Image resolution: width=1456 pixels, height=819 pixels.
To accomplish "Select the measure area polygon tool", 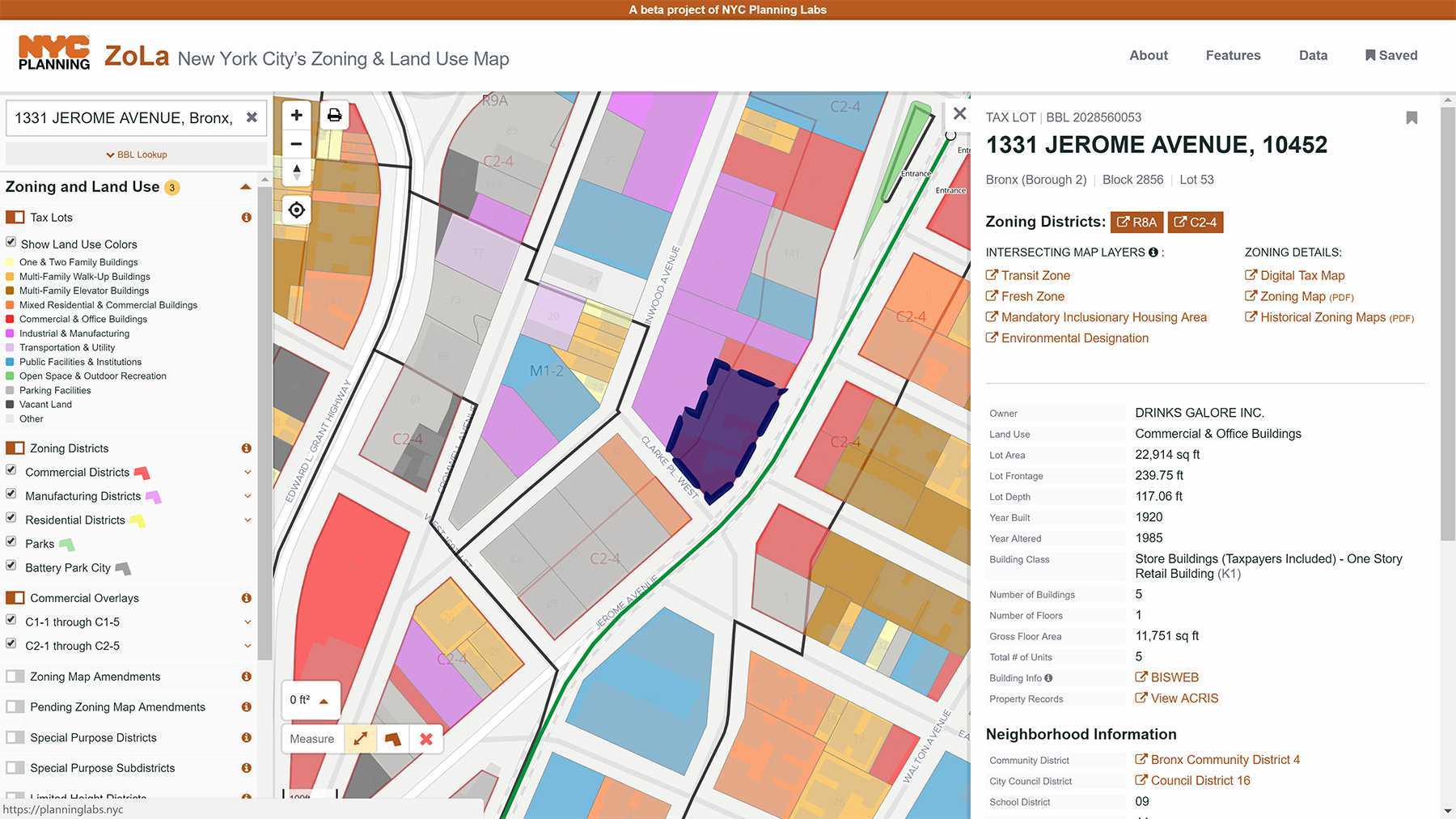I will [393, 739].
